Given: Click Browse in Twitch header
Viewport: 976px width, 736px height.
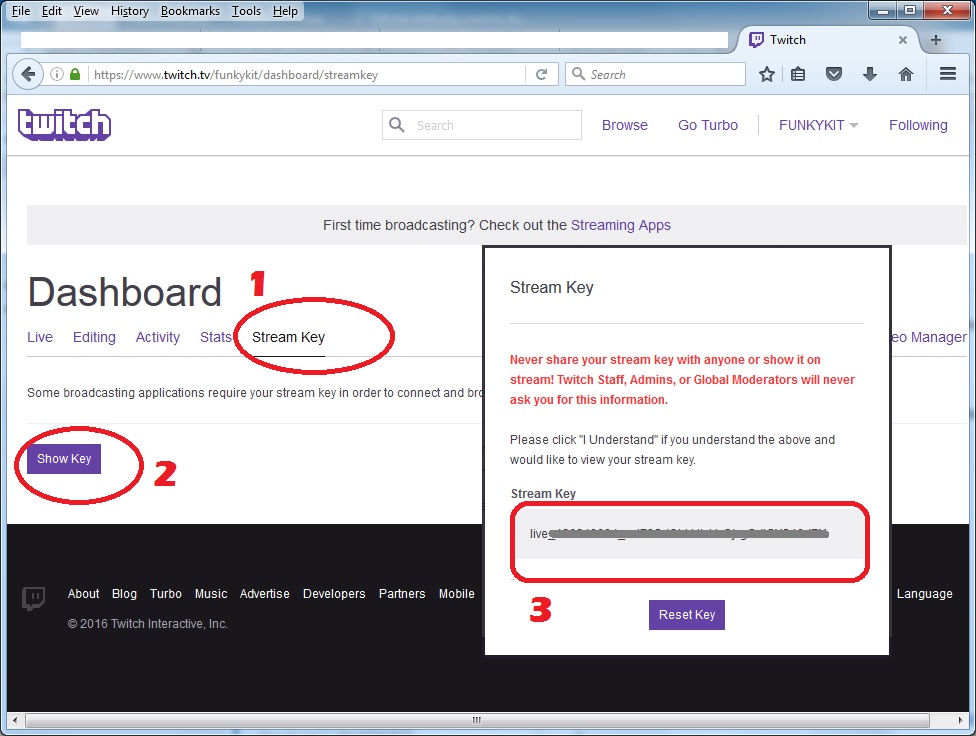Looking at the screenshot, I should click(x=624, y=125).
